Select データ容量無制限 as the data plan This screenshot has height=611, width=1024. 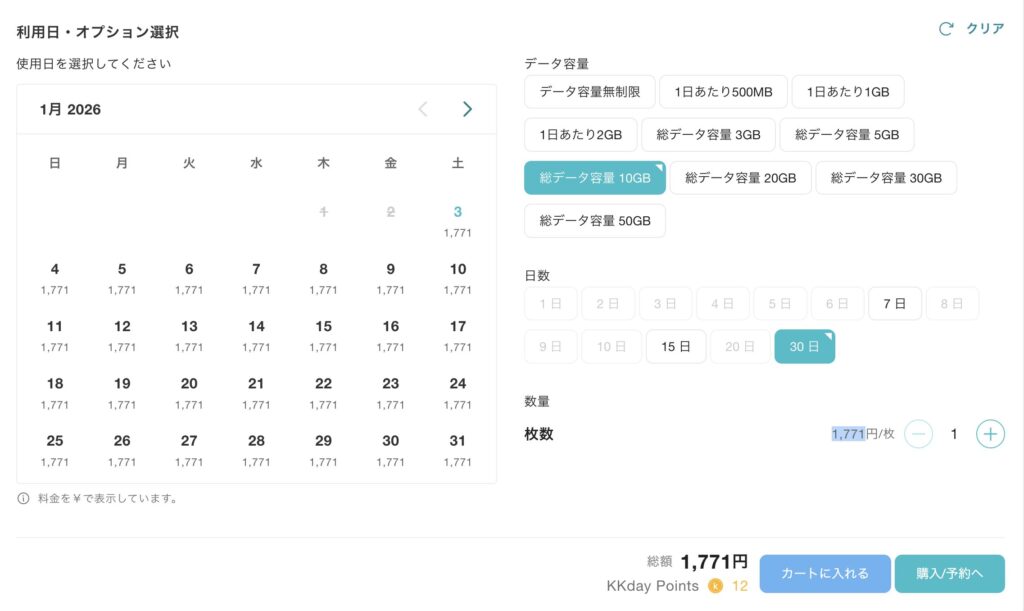point(587,91)
